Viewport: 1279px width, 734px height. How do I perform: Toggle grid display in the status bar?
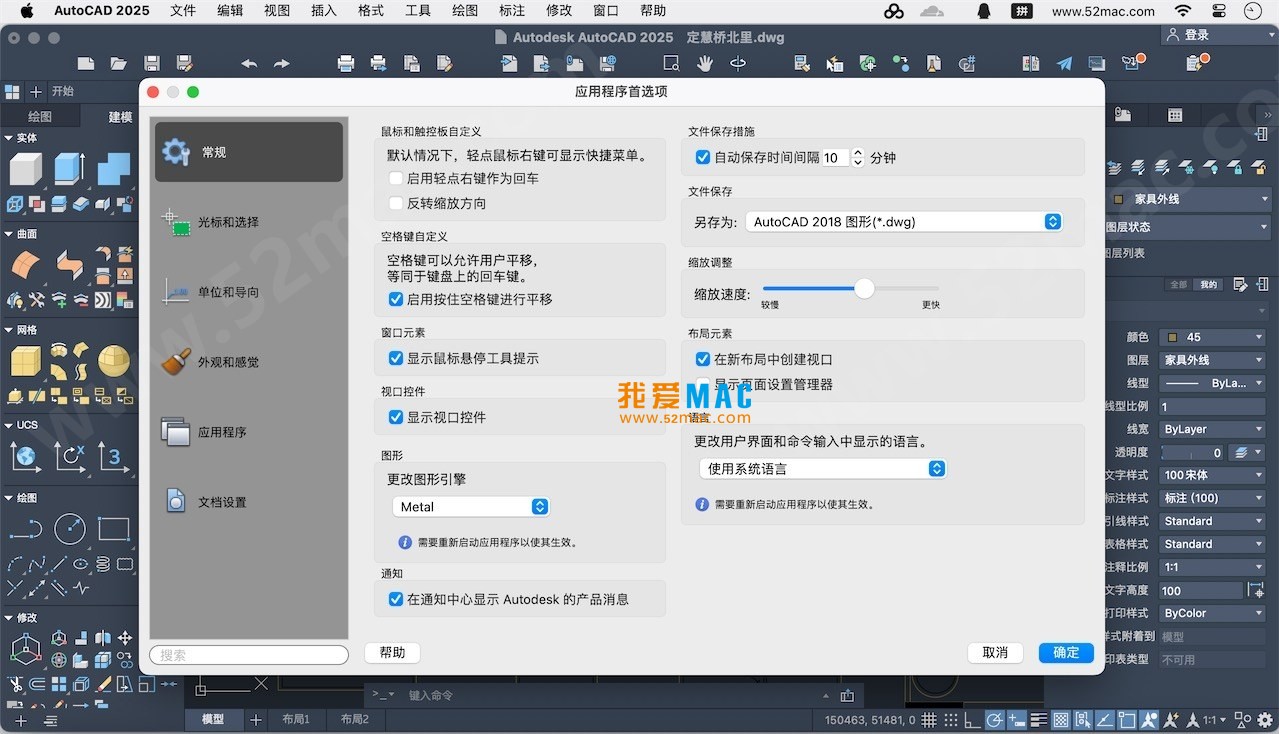pos(928,719)
